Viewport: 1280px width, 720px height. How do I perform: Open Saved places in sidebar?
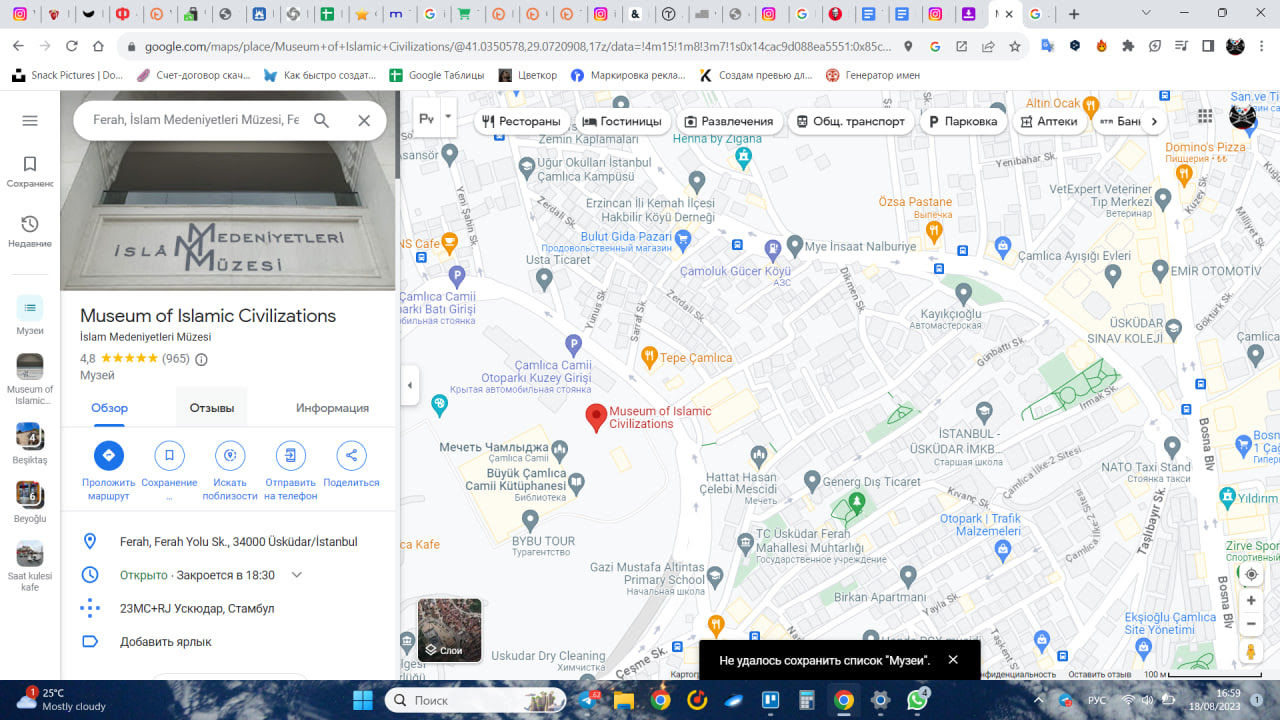[x=30, y=171]
